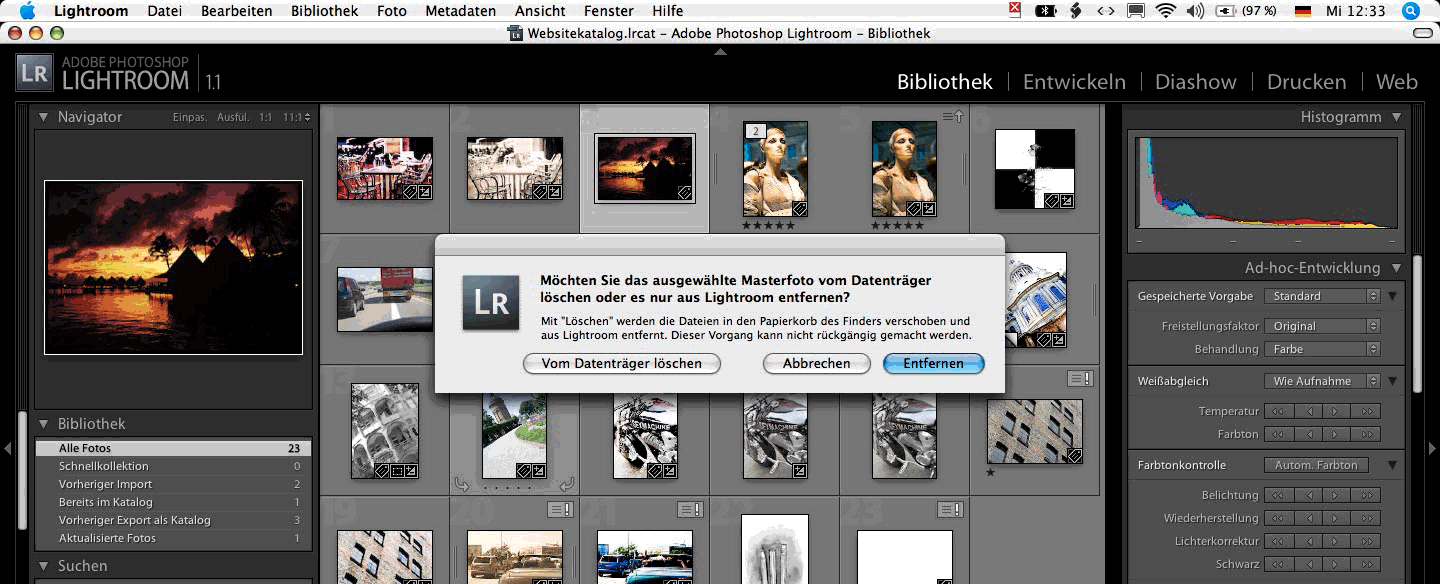The height and width of the screenshot is (584, 1440).
Task: Hide the right panel with the edge arrow
Action: [x=1432, y=449]
